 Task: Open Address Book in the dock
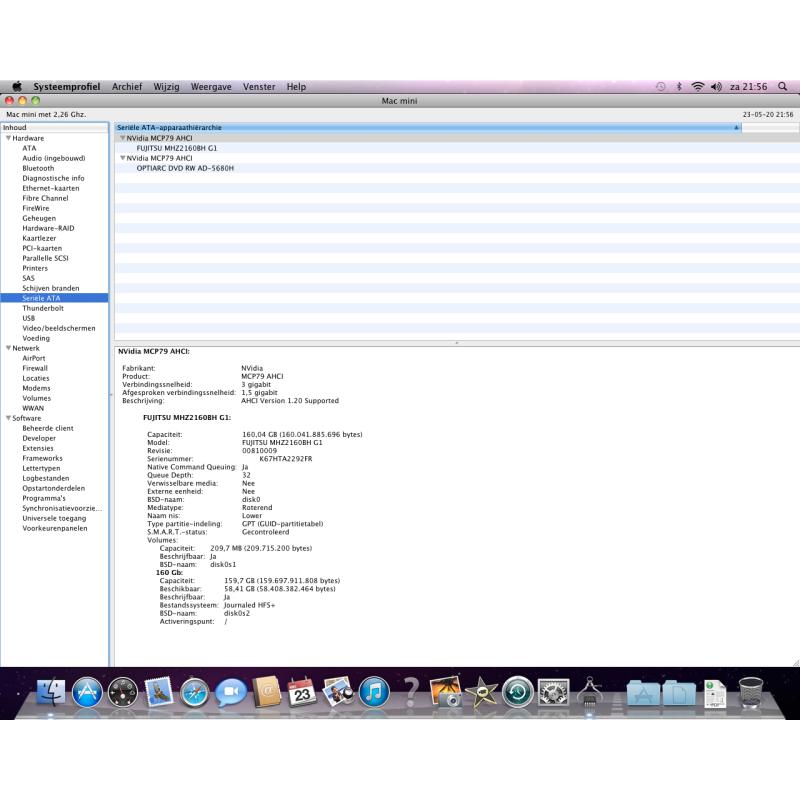click(266, 691)
